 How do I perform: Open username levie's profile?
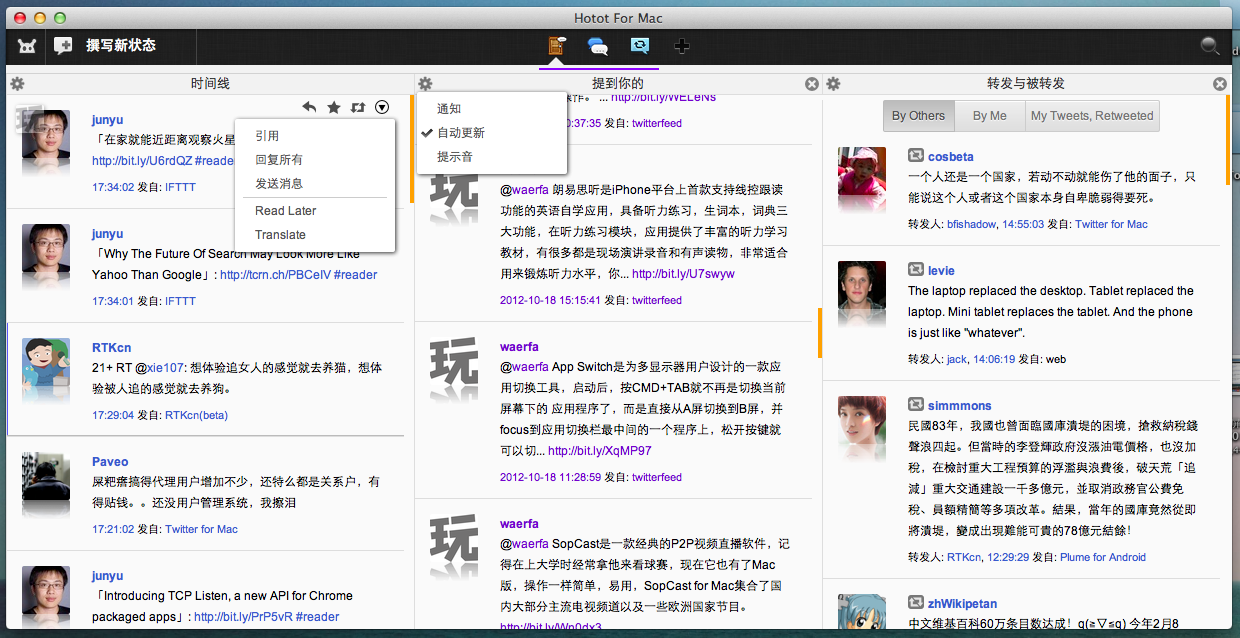(x=941, y=271)
